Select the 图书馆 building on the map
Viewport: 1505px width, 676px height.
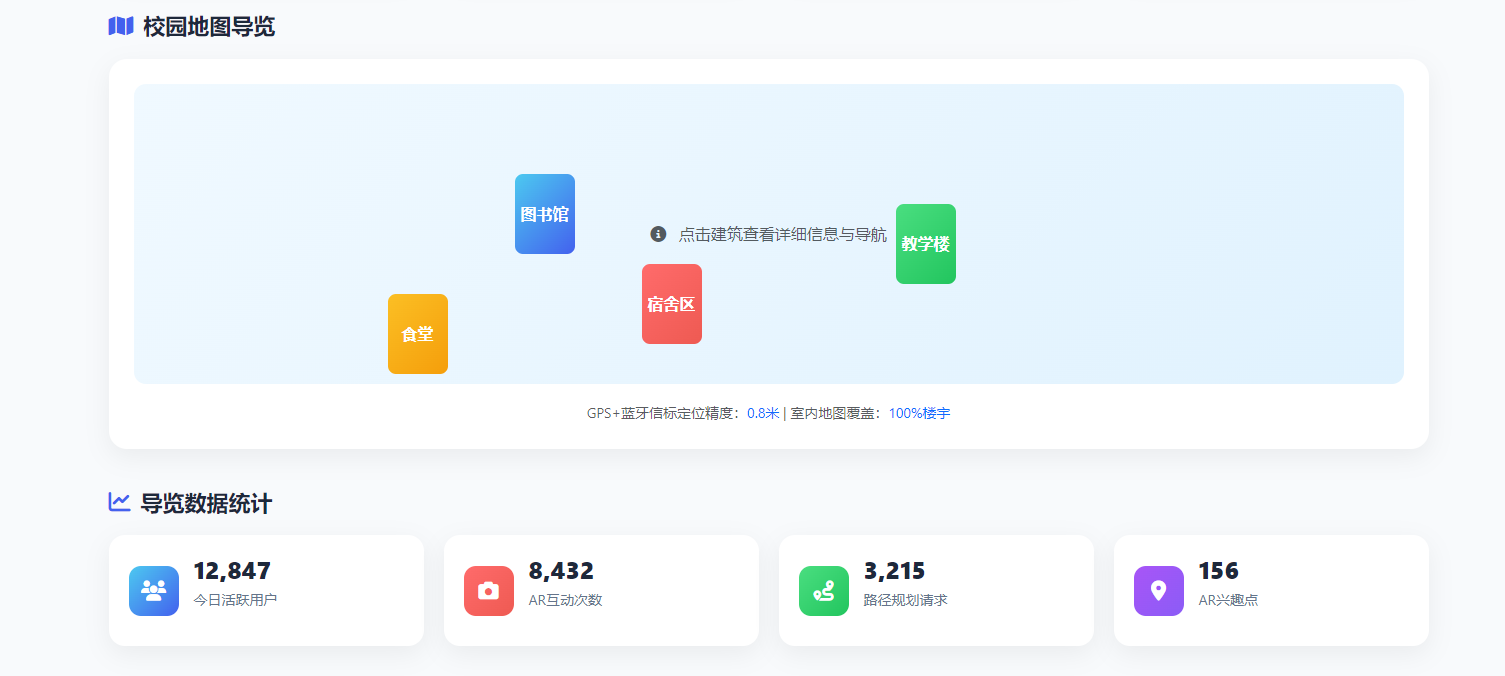(545, 214)
